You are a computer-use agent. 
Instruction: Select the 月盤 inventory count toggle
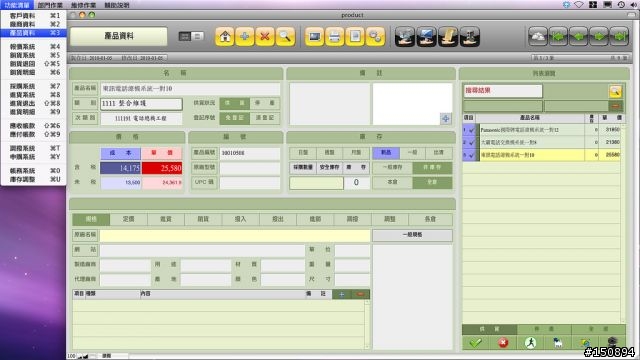(356, 153)
